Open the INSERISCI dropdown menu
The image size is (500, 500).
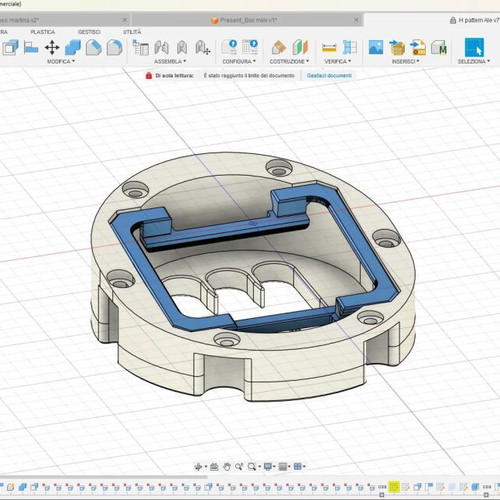coord(405,61)
